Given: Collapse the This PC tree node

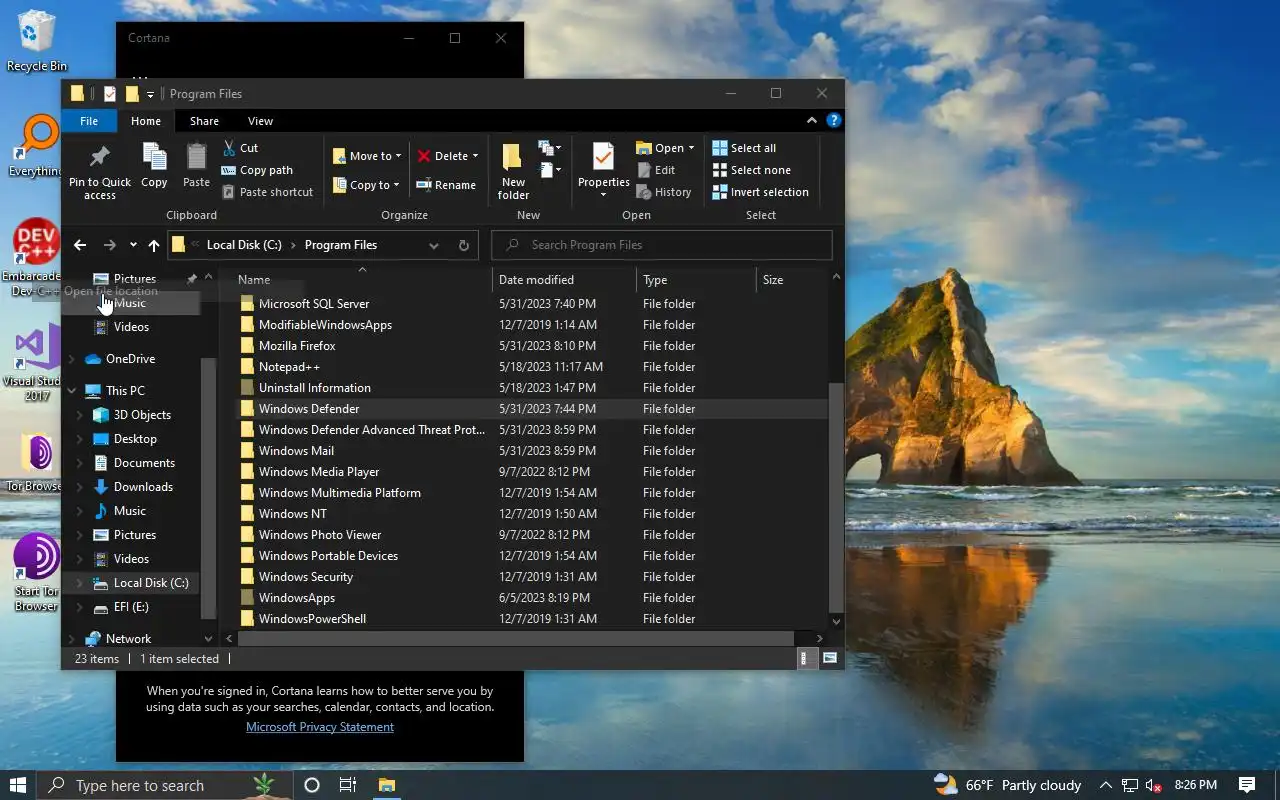Looking at the screenshot, I should pos(72,391).
